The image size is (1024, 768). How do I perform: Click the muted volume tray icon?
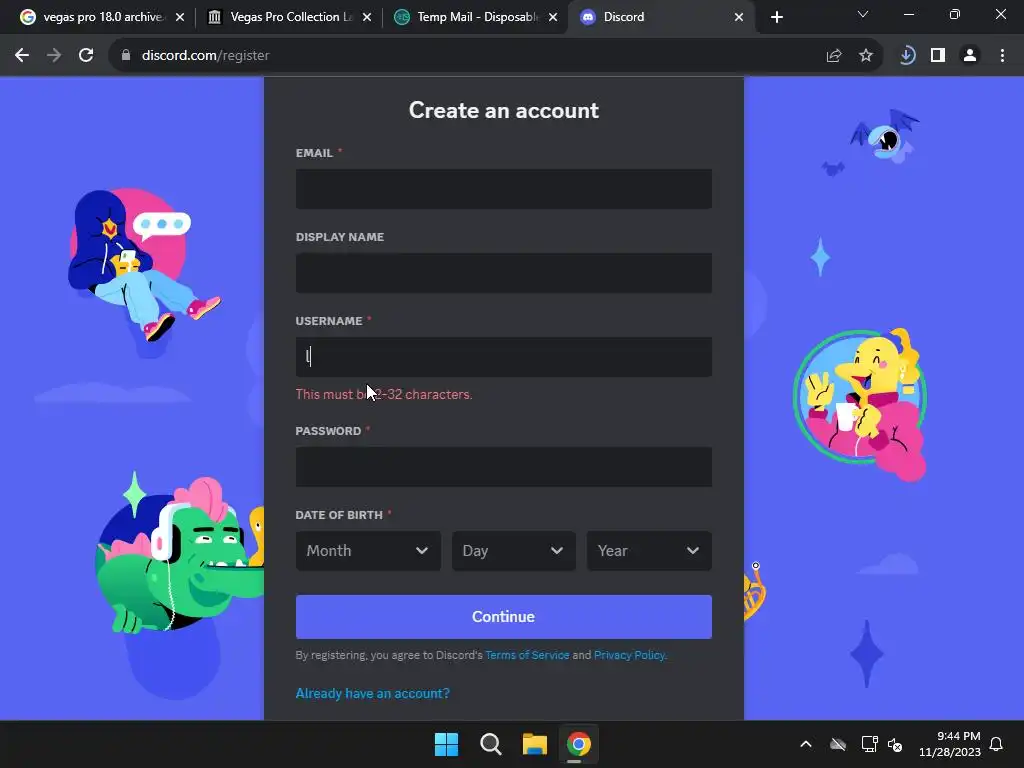[895, 744]
